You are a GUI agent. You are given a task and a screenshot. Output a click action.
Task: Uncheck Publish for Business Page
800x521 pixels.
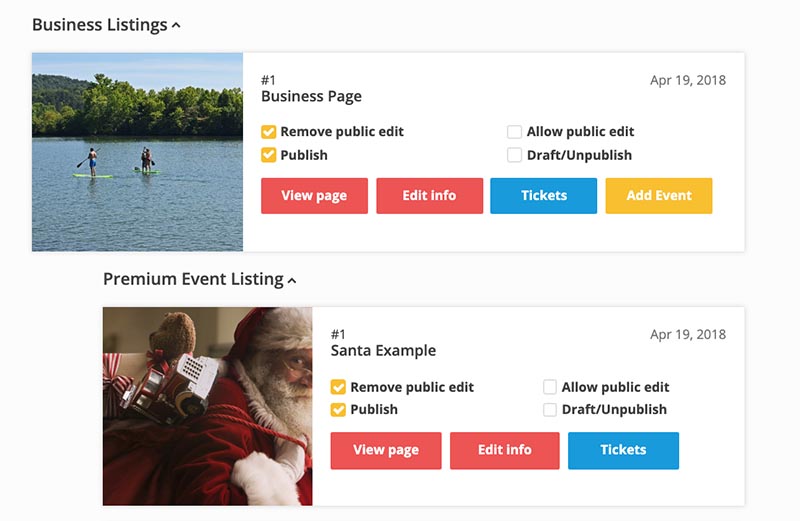268,155
